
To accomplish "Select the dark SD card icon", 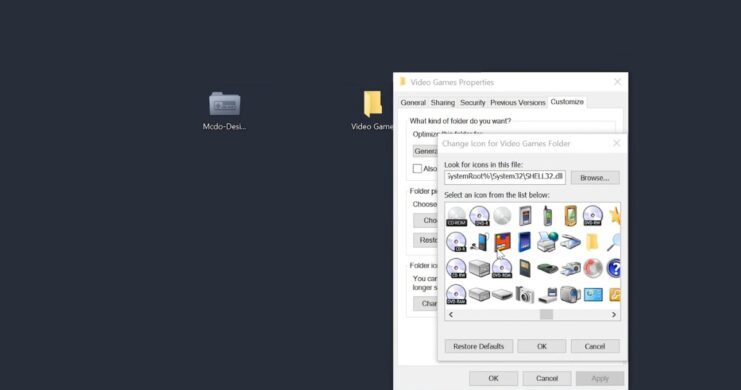I will click(525, 269).
